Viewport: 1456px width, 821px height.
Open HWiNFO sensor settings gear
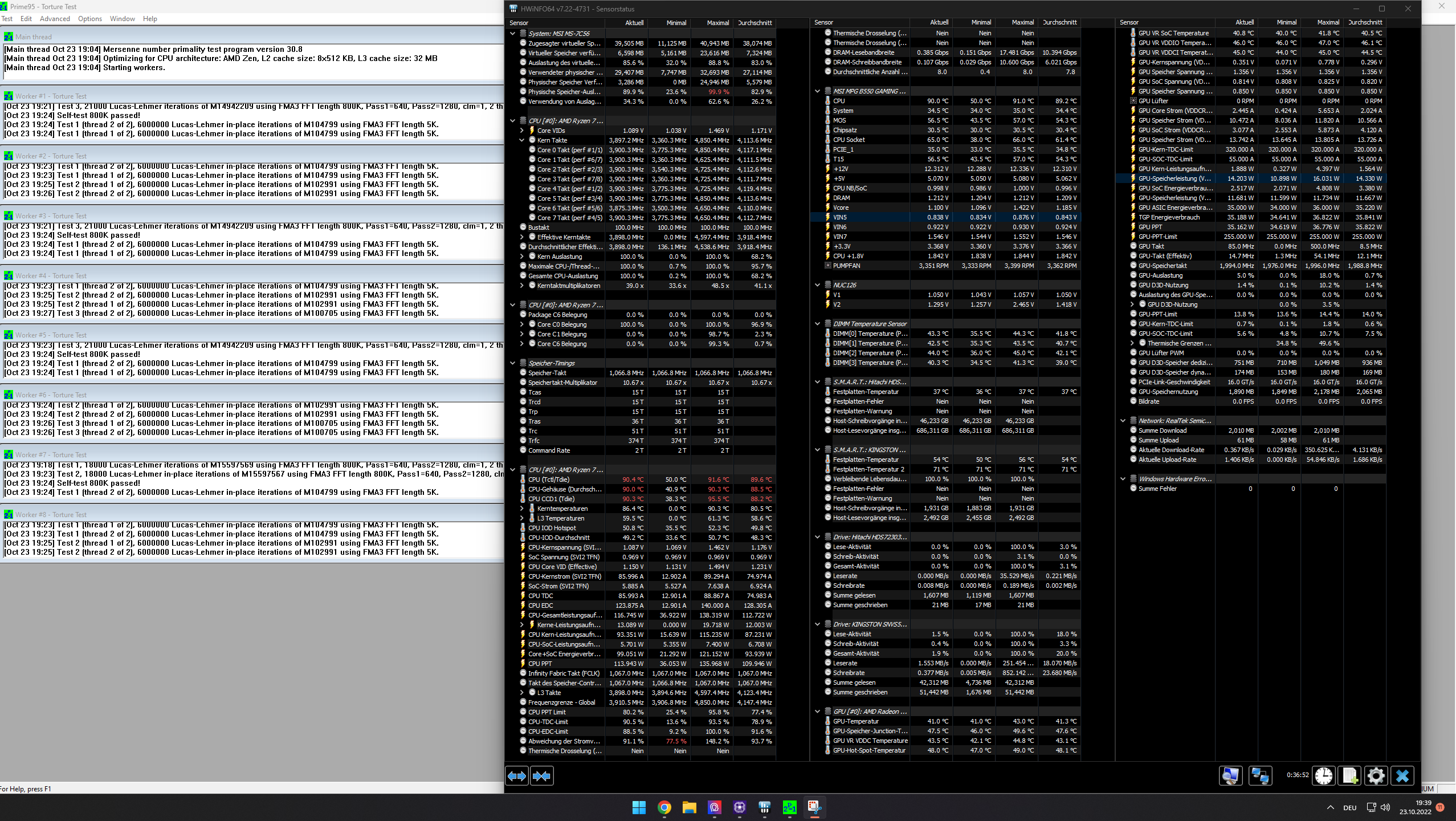point(1376,775)
